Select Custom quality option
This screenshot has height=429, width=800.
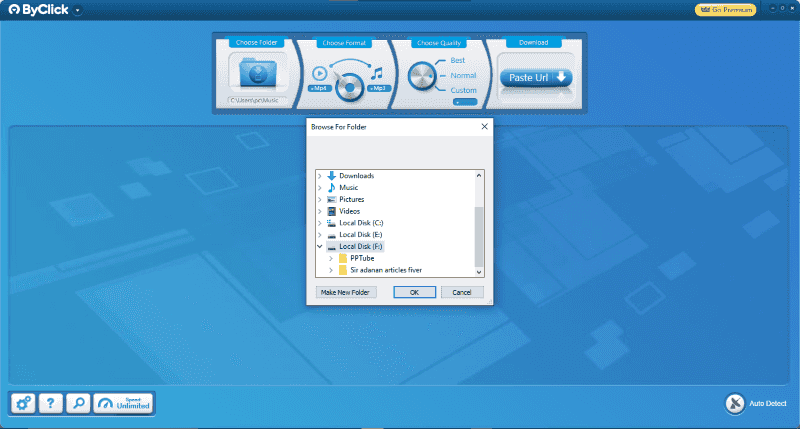point(463,90)
